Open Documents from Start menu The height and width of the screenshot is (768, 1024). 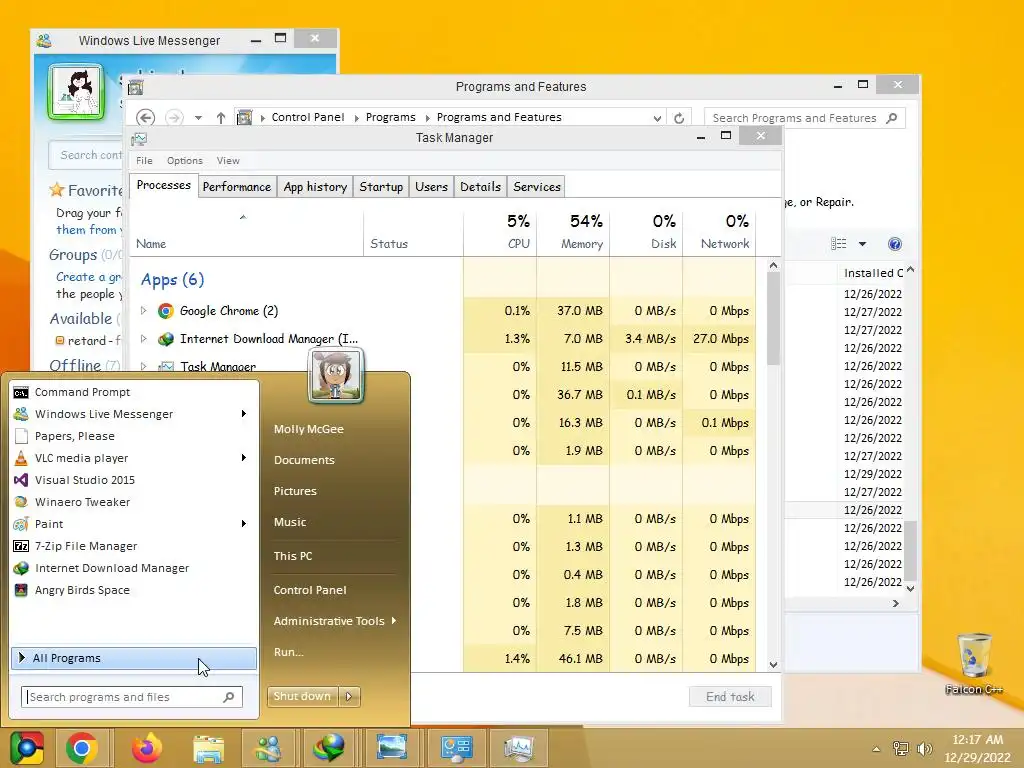point(304,460)
